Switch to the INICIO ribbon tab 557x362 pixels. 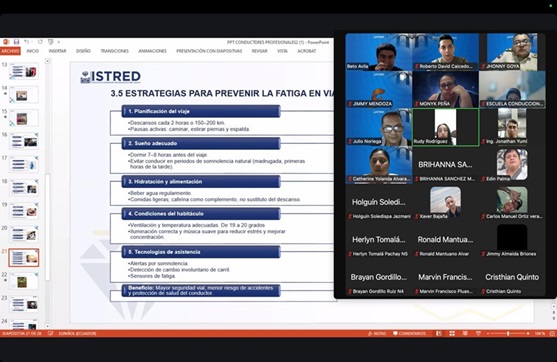(33, 51)
